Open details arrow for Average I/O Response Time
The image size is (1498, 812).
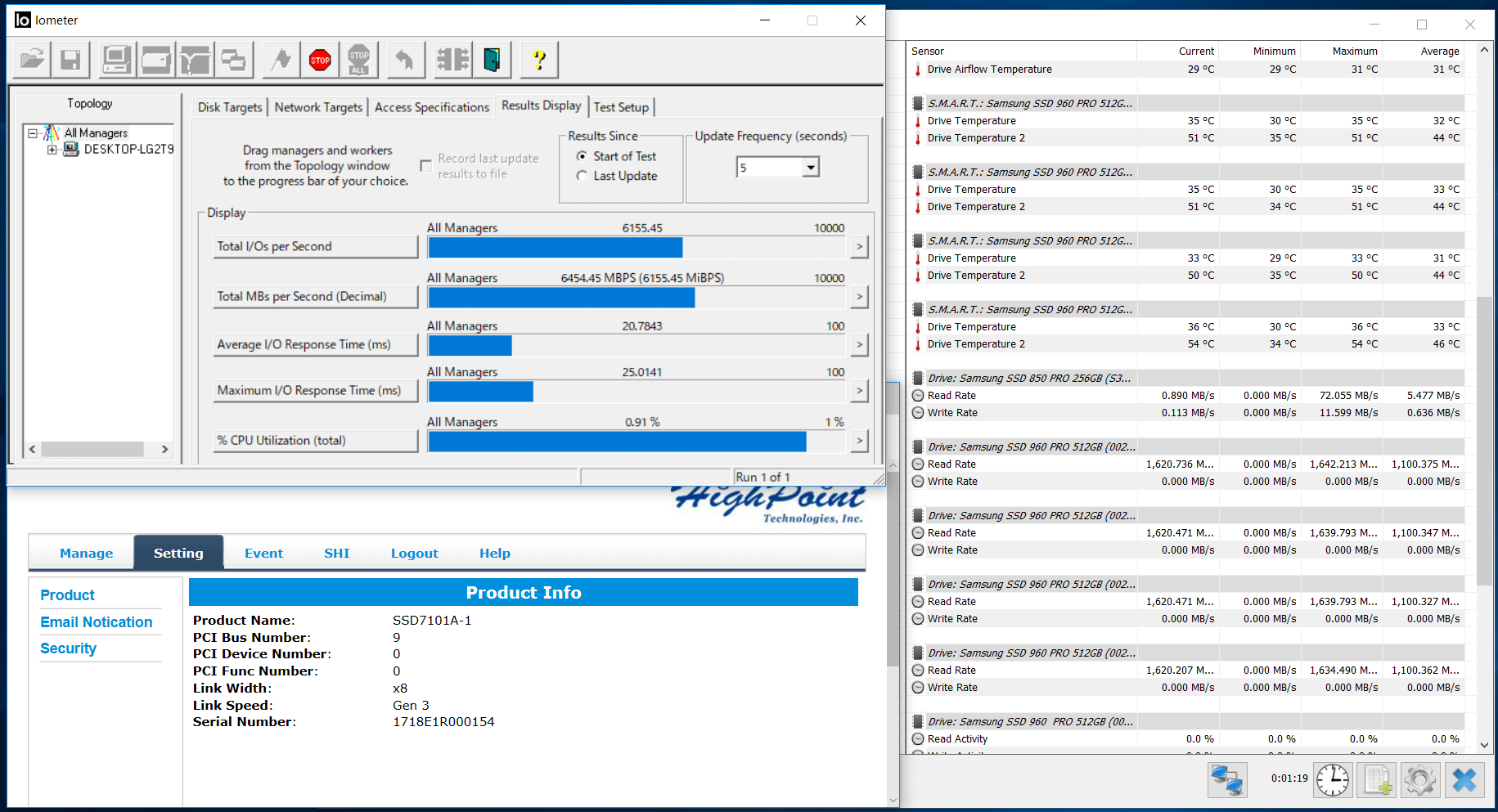pyautogui.click(x=859, y=344)
